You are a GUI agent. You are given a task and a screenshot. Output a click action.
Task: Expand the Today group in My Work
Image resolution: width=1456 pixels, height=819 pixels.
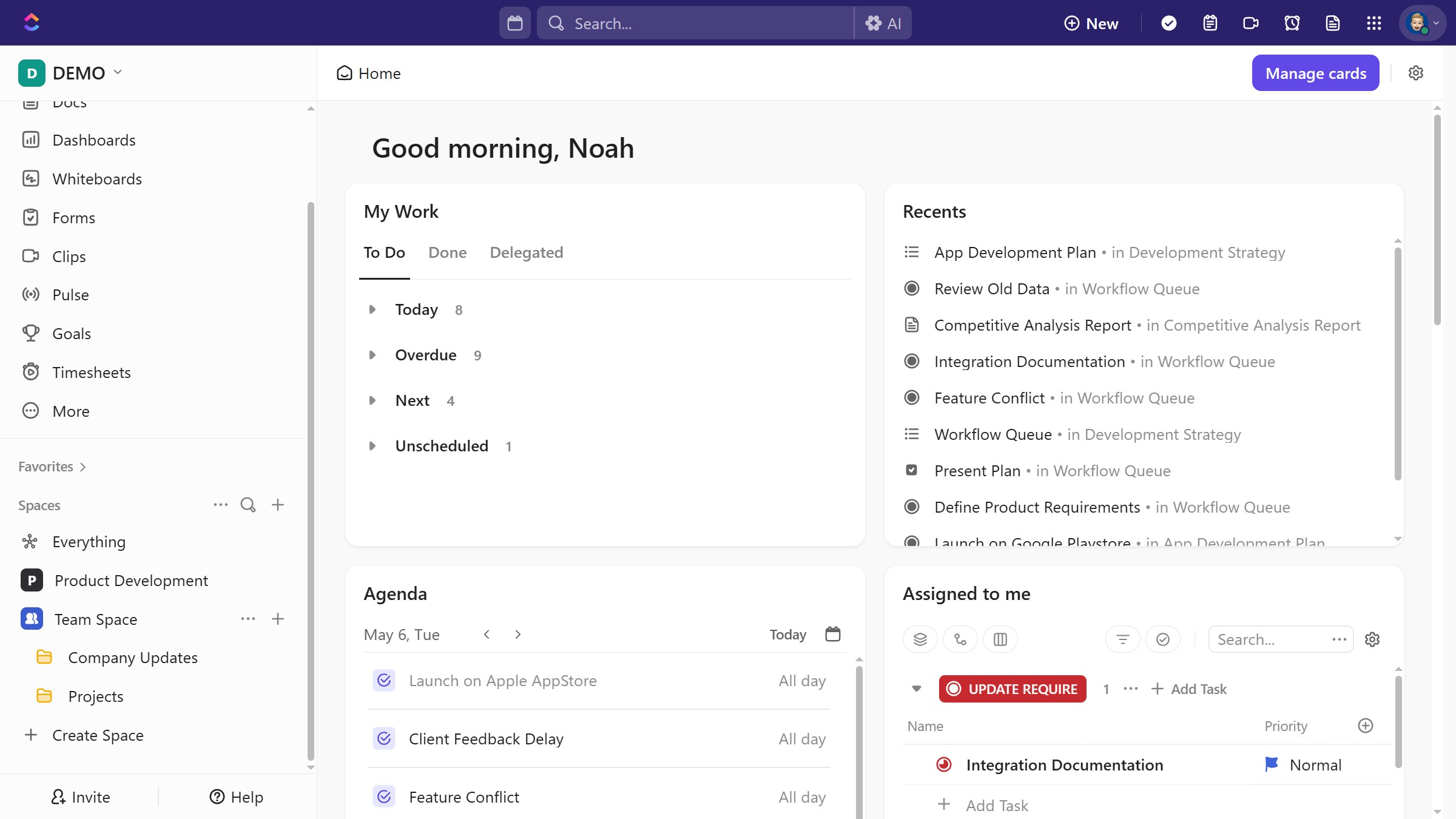372,309
